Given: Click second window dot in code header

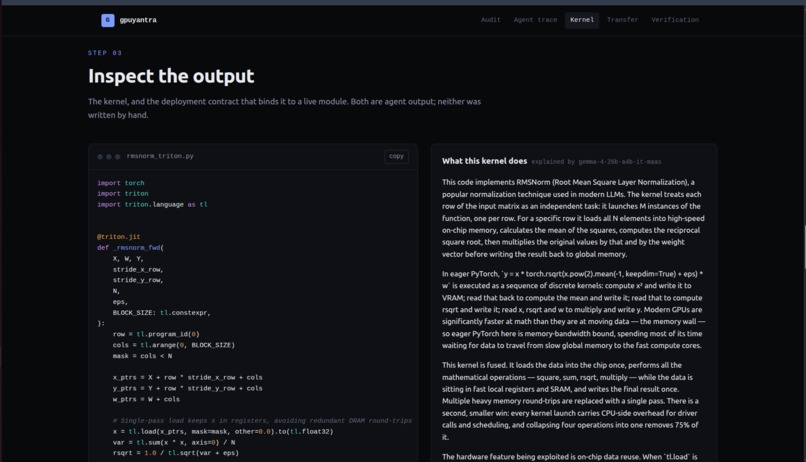Looking at the screenshot, I should [x=108, y=157].
